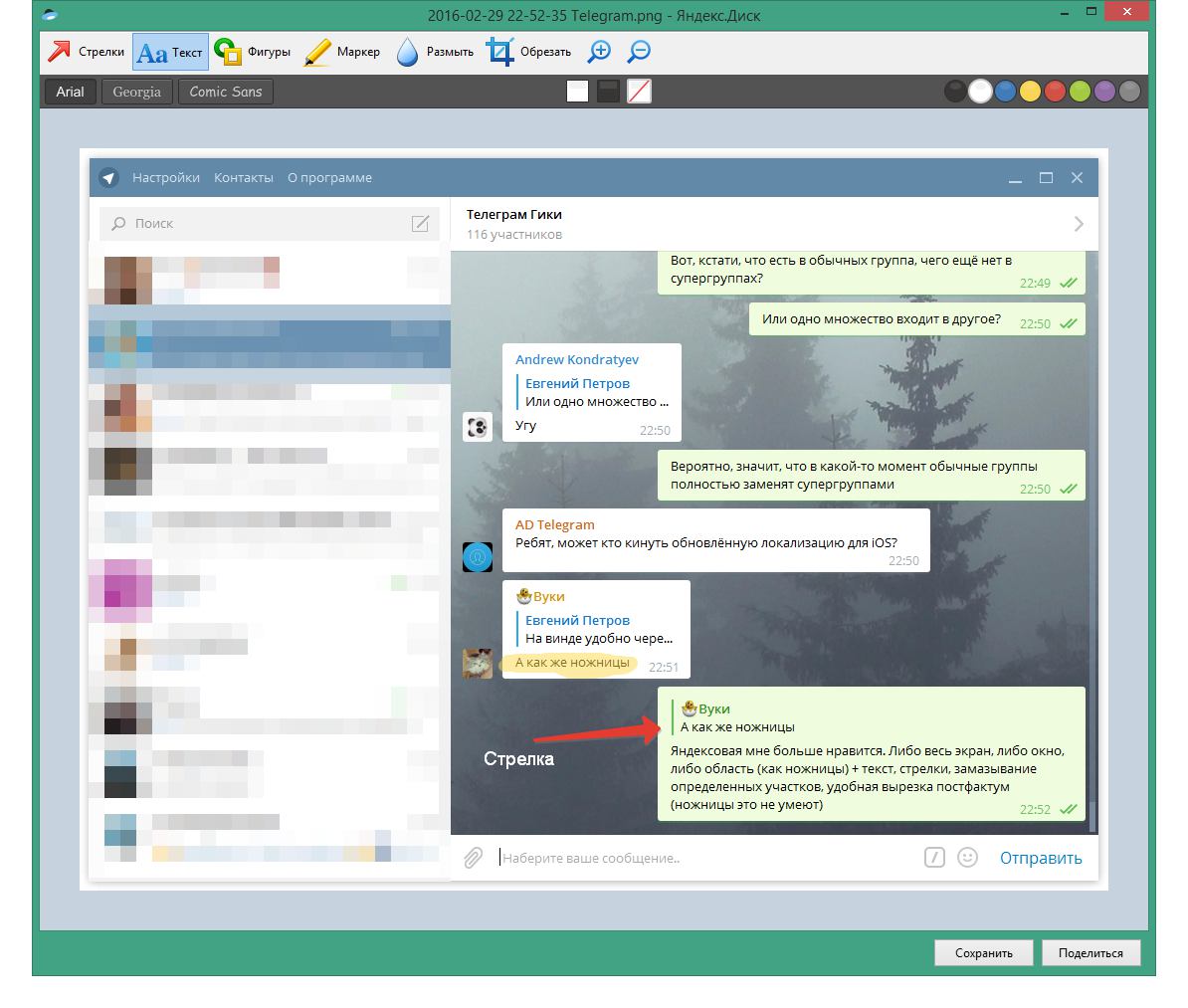The height and width of the screenshot is (1008, 1188).
Task: Click Вуки's cat avatar
Action: [478, 663]
